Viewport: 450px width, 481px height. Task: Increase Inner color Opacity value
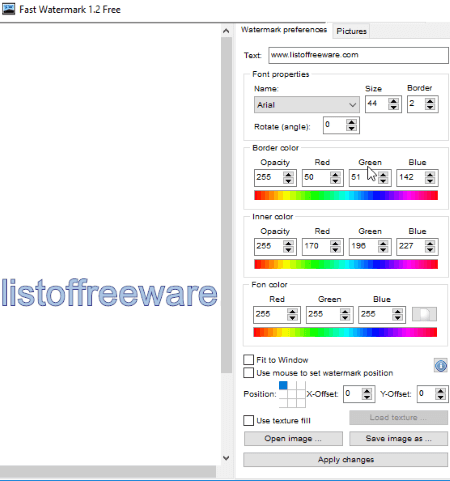[x=288, y=243]
